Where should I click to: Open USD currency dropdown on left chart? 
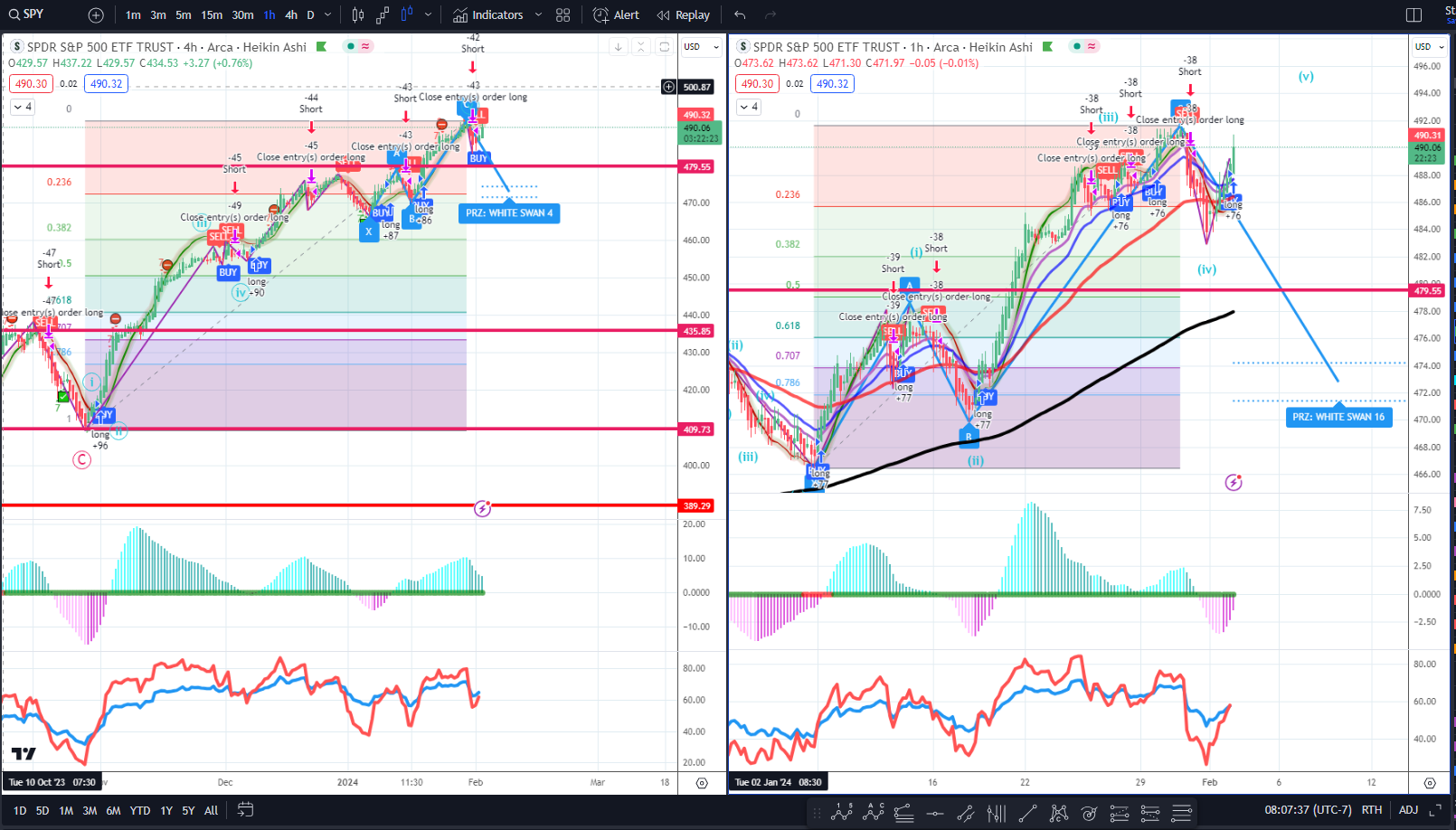[702, 46]
